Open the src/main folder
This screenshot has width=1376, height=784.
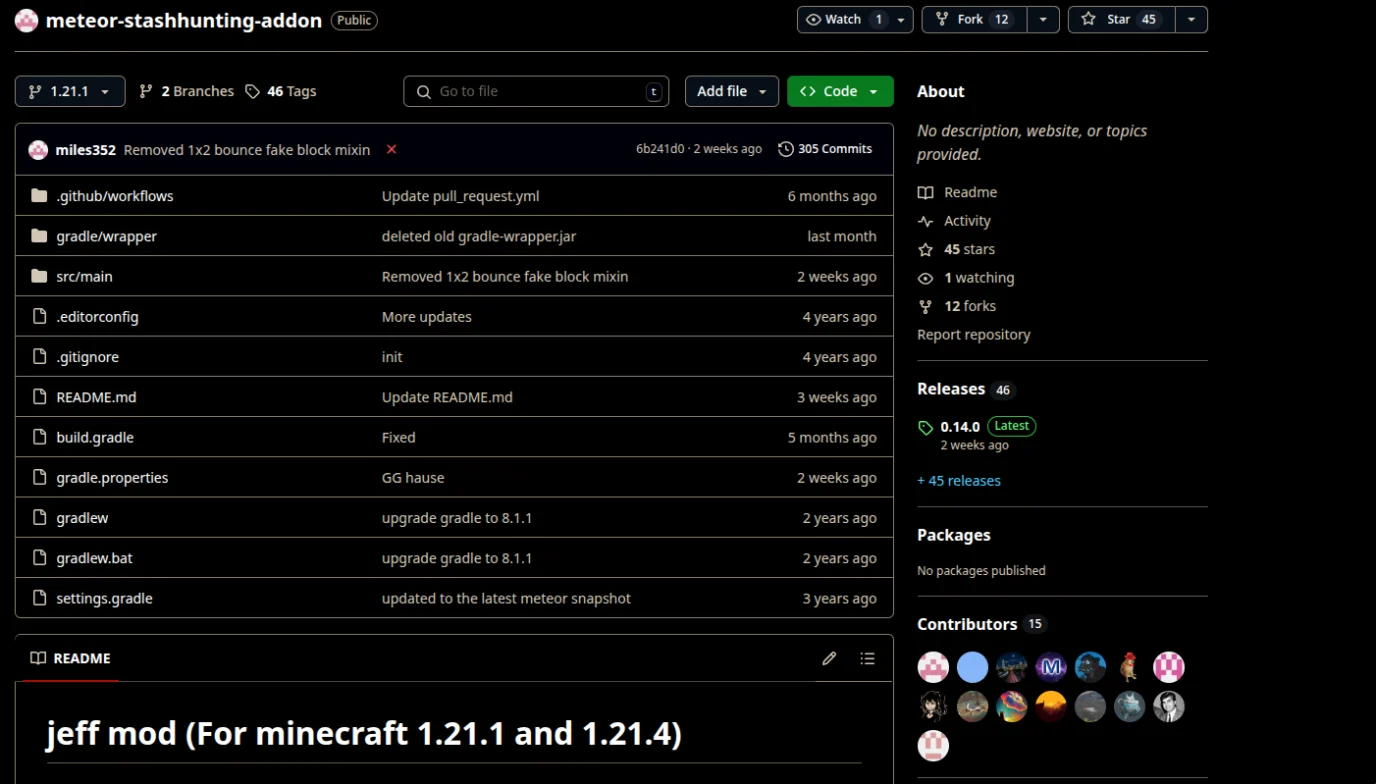[84, 276]
